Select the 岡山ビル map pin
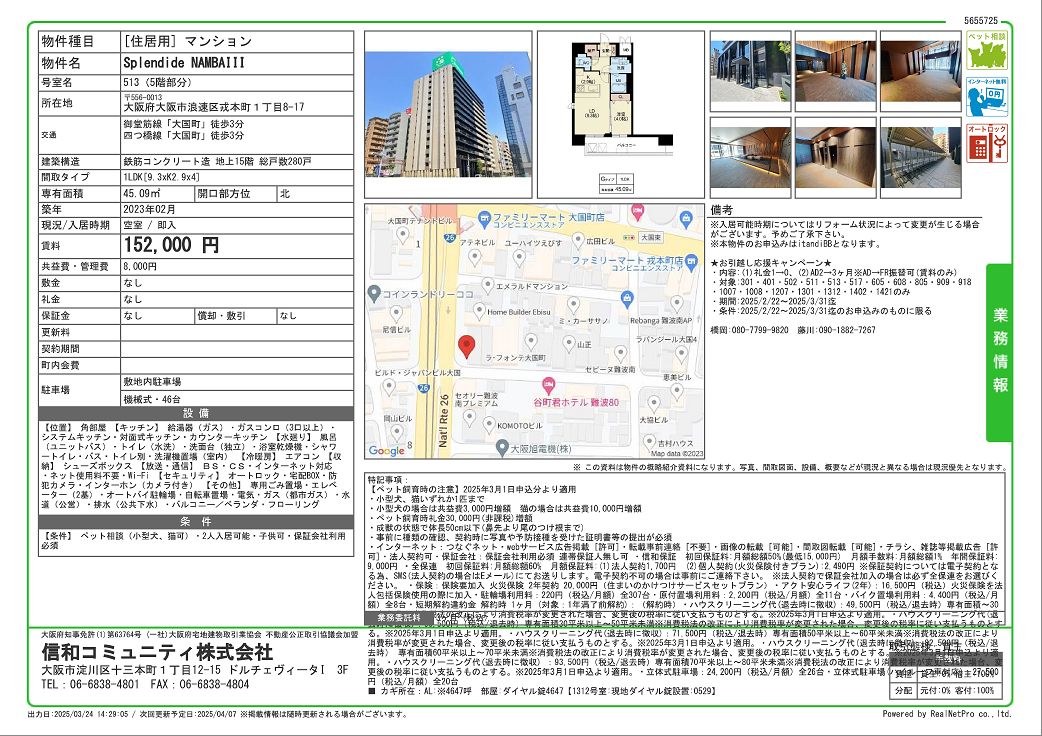 (x=396, y=433)
